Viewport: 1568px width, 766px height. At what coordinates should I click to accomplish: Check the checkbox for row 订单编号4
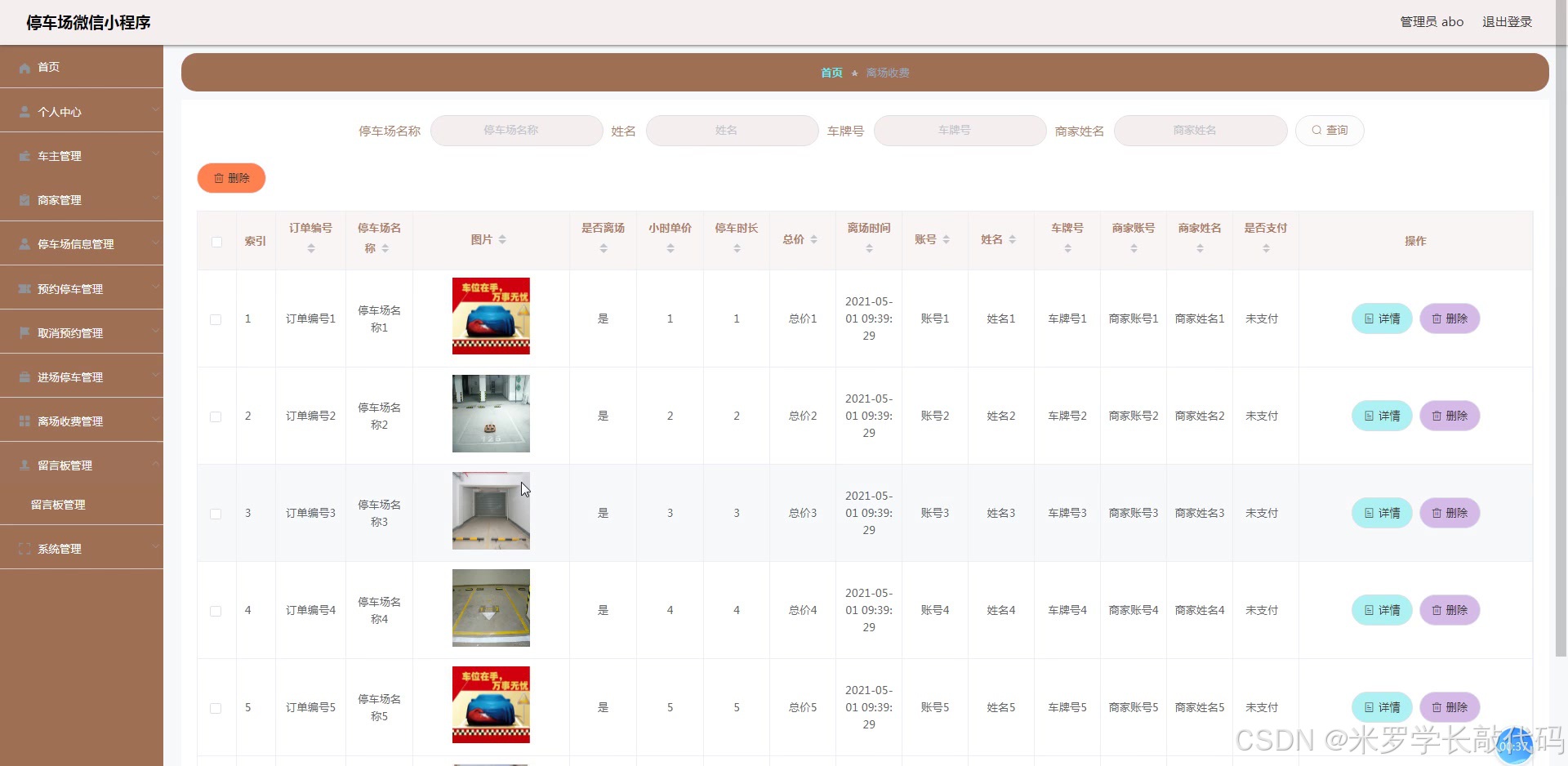[x=216, y=611]
